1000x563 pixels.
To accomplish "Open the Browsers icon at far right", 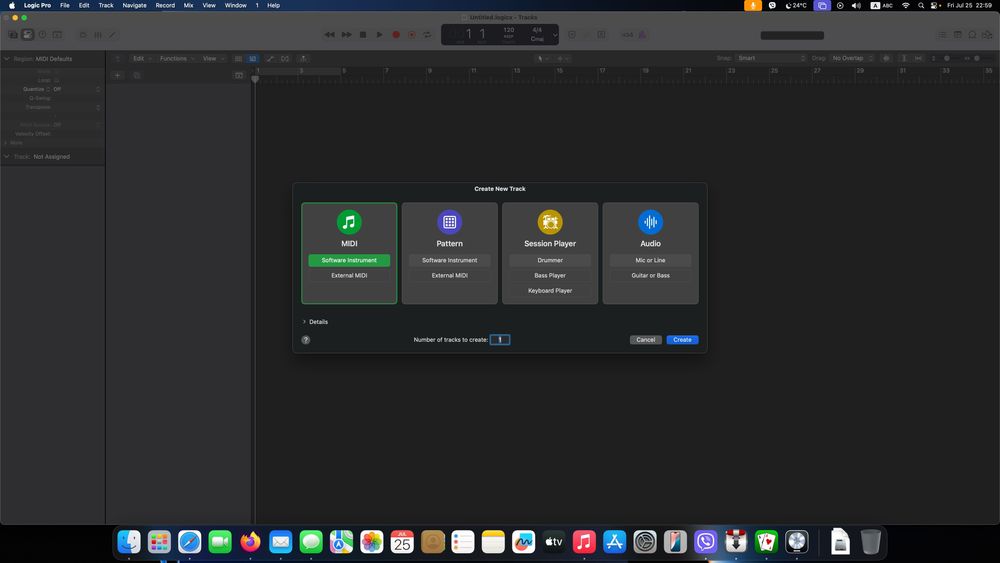I will click(987, 34).
